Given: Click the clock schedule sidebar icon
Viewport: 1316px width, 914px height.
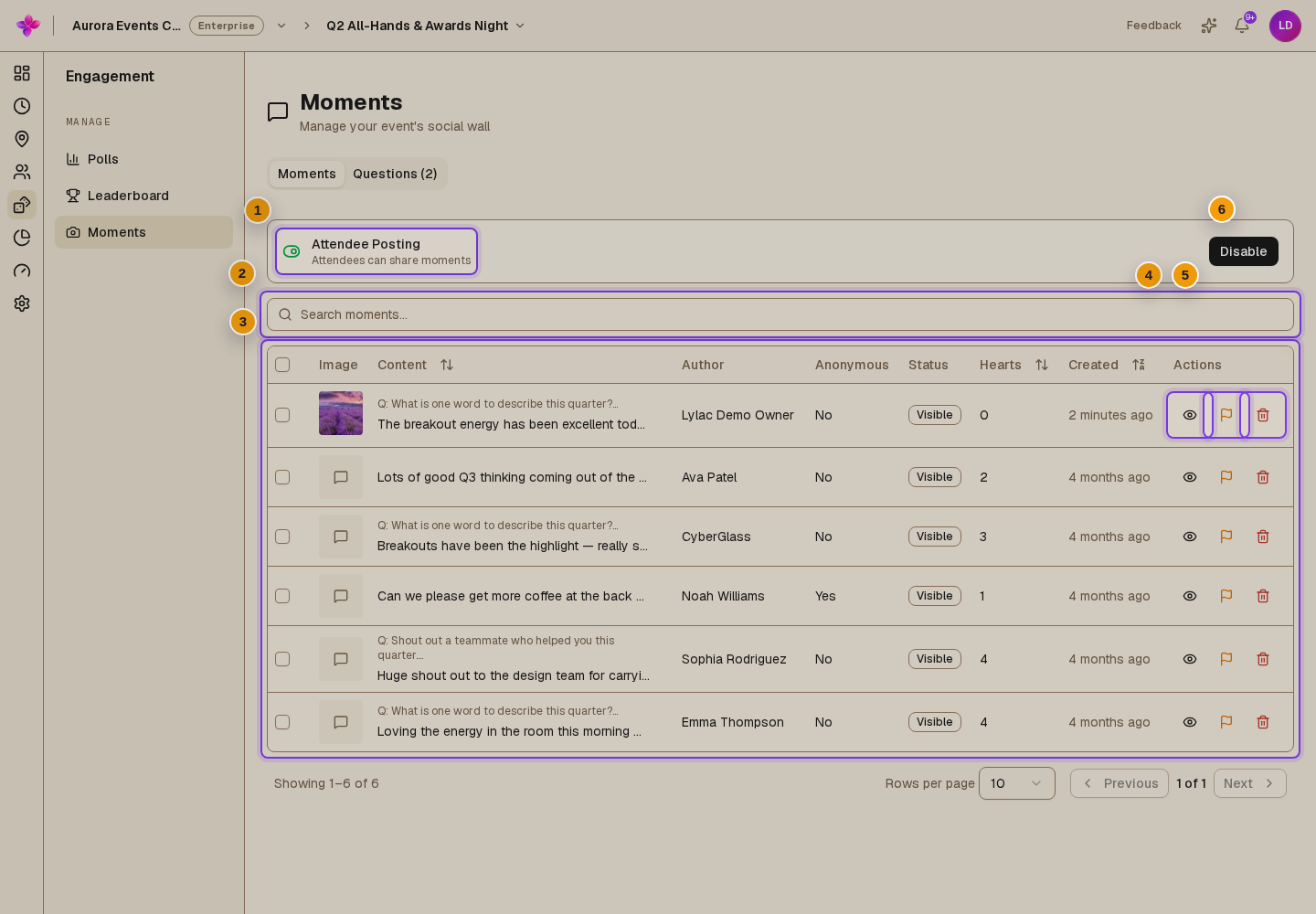Looking at the screenshot, I should point(22,106).
